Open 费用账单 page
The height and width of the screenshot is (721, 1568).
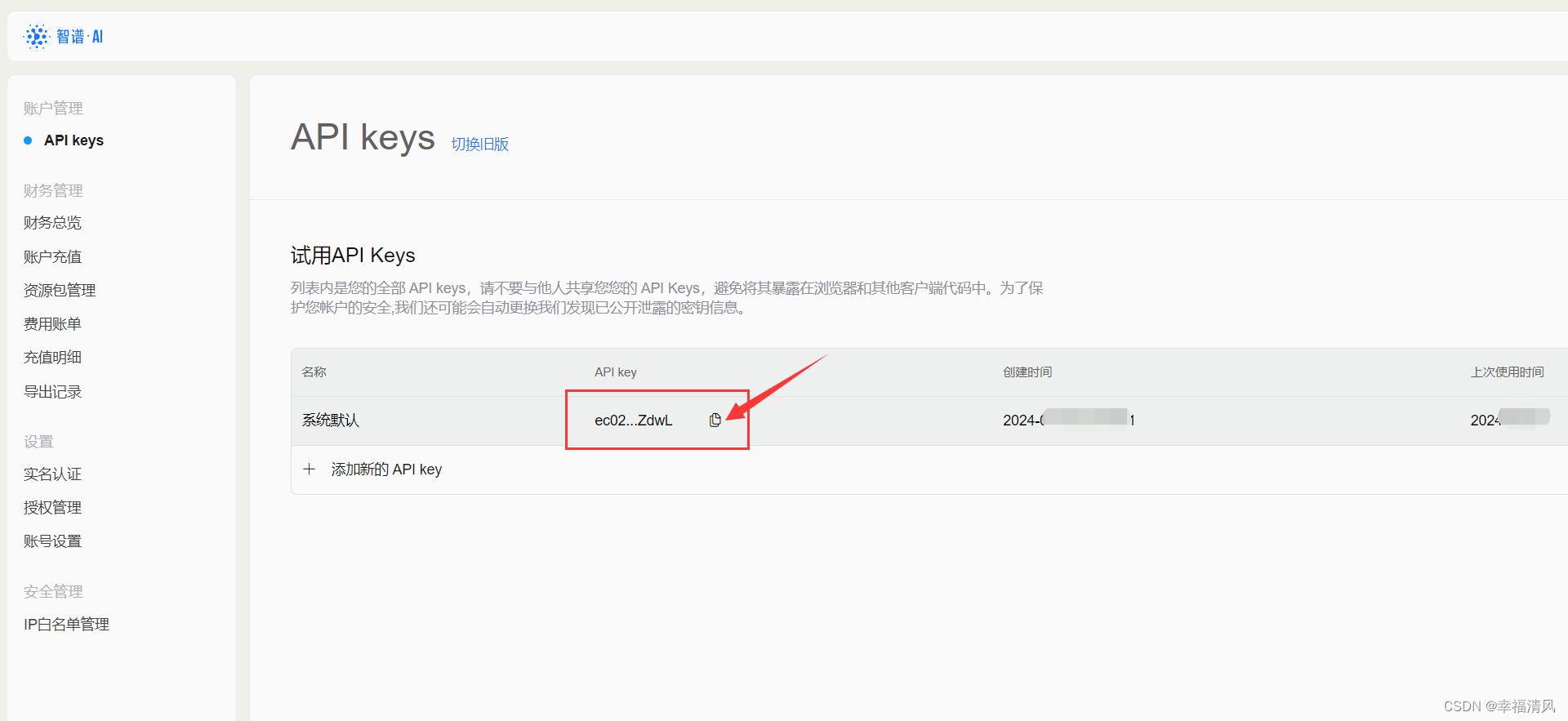pos(52,324)
